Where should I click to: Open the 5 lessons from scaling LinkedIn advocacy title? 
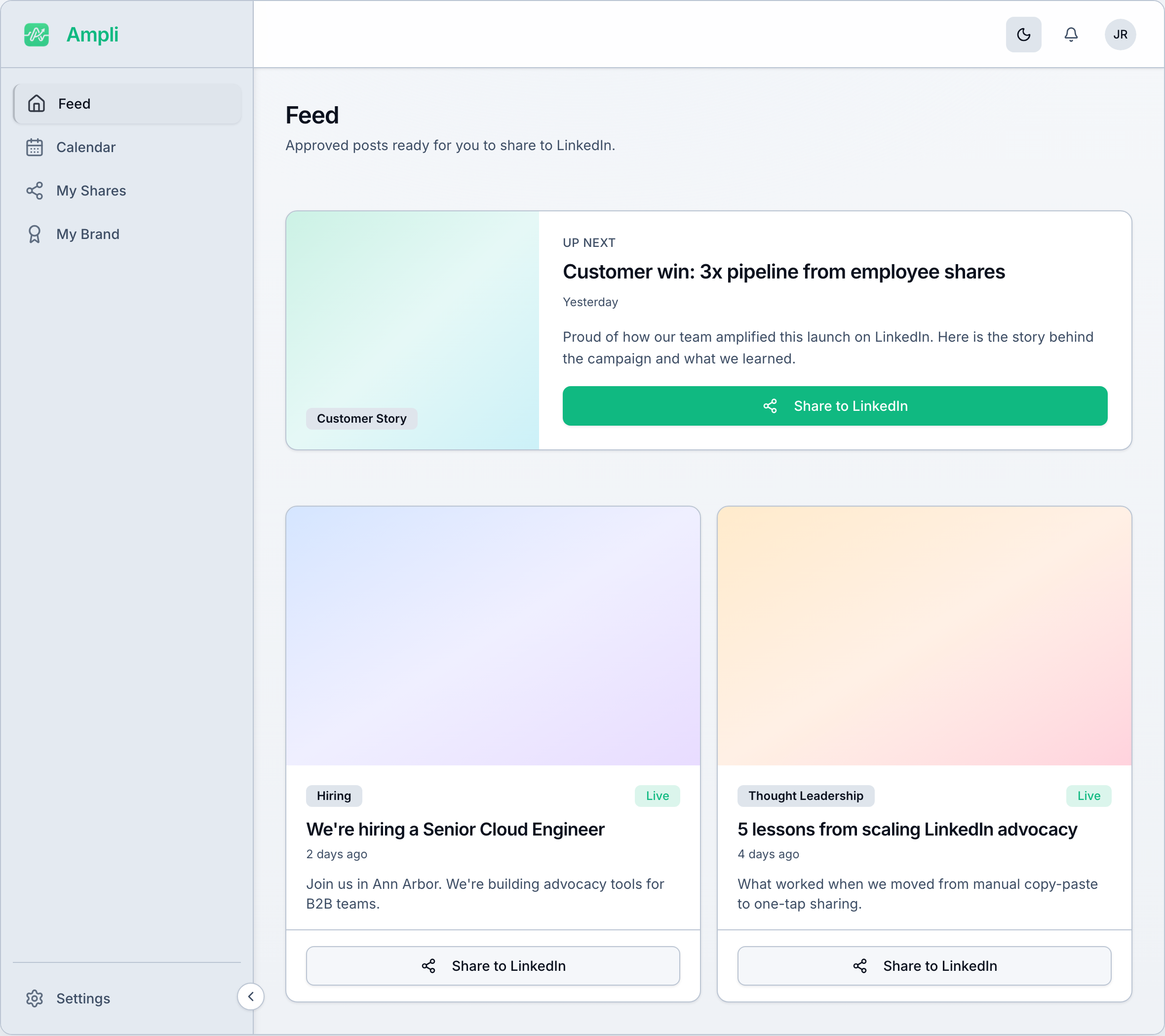[x=907, y=830]
